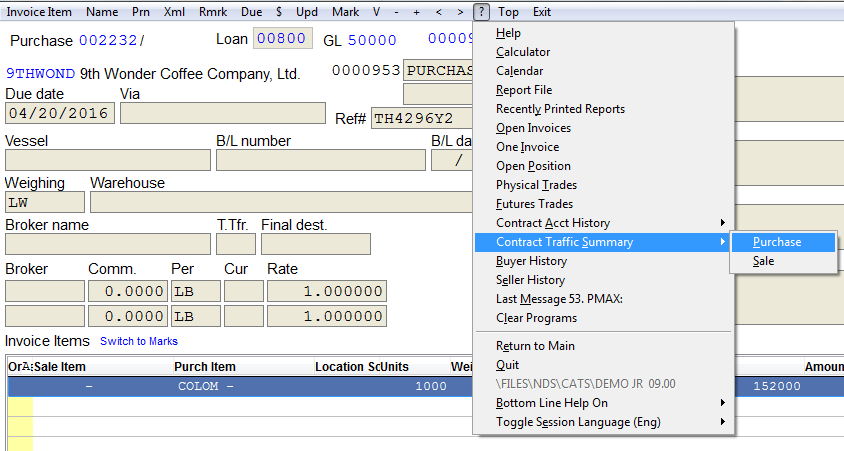Choose Clear Programs from the menu
Image resolution: width=844 pixels, height=451 pixels.
pos(603,318)
